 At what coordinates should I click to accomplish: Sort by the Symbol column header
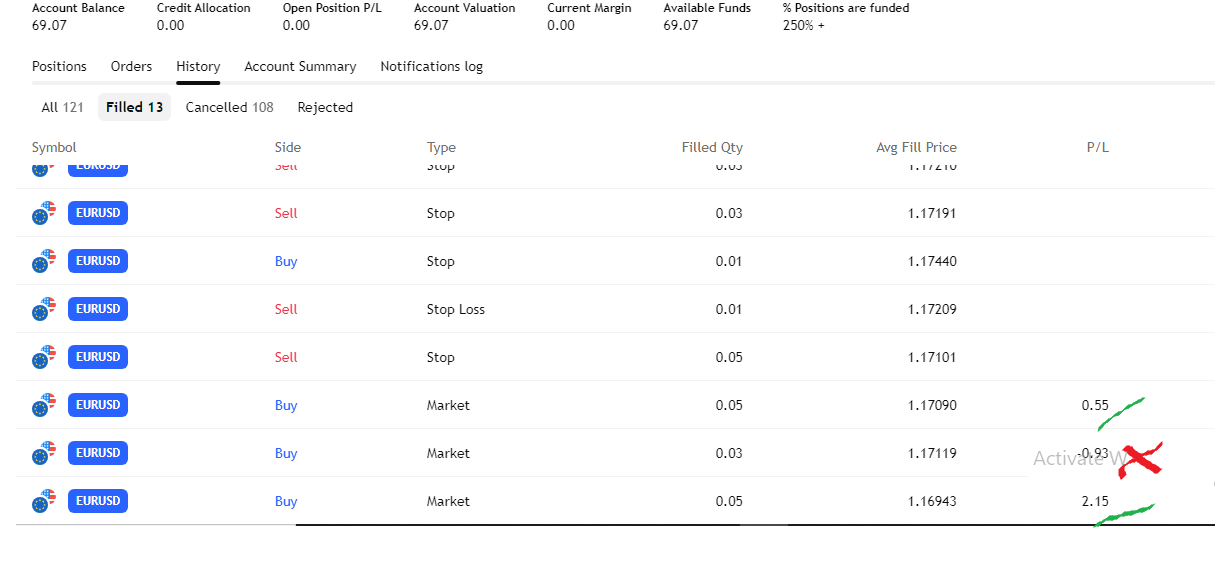pyautogui.click(x=54, y=147)
